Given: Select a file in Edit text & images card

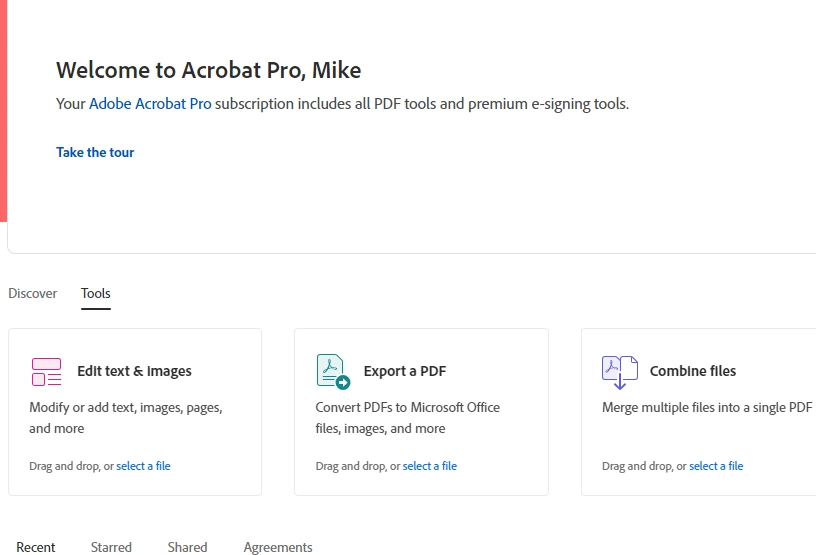Looking at the screenshot, I should 143,466.
